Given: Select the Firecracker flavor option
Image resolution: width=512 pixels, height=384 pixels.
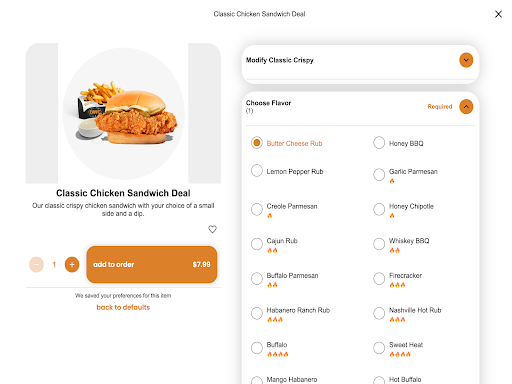Looking at the screenshot, I should click(379, 278).
